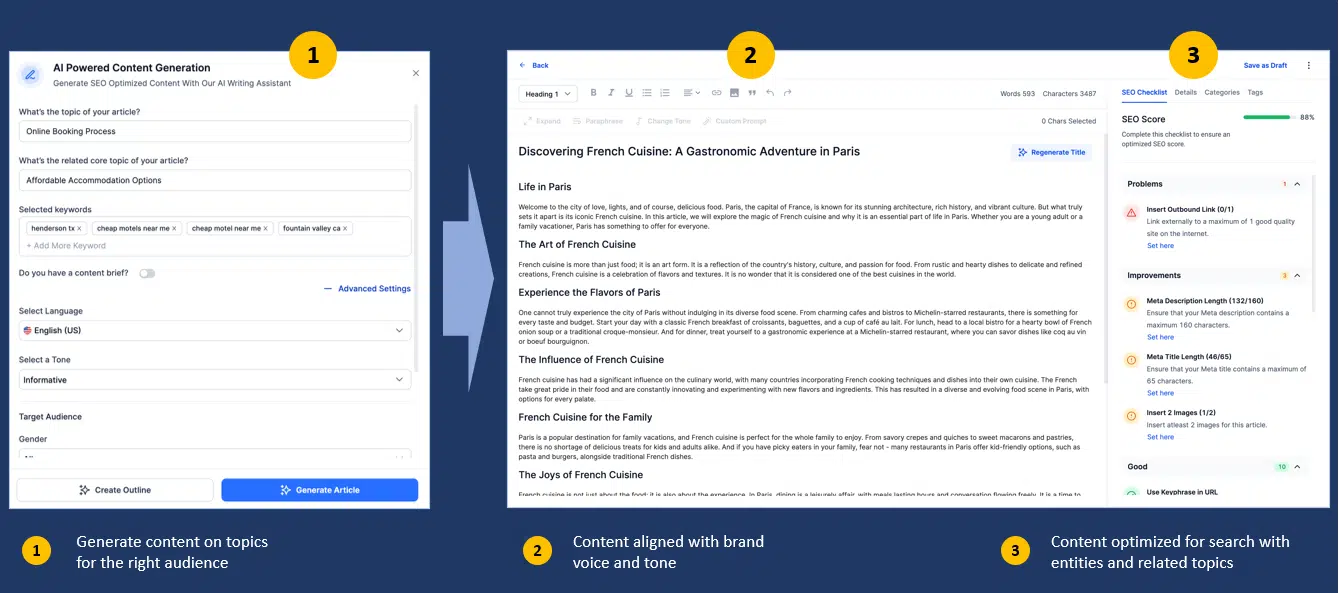Apply italic formatting in the editor
1339x593 pixels.
click(611, 93)
